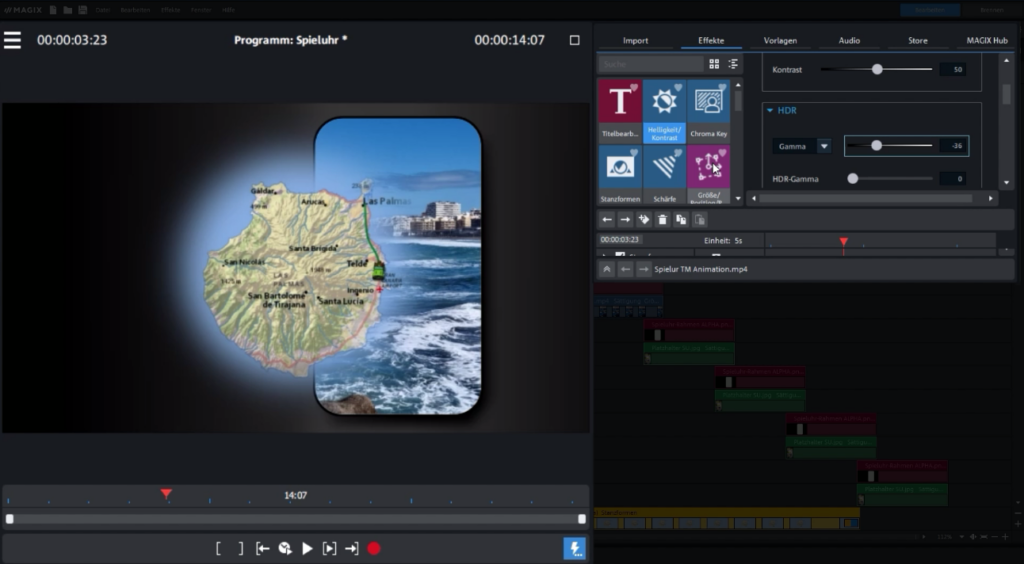
Task: Click the Kontrast value field showing 50
Action: click(953, 69)
